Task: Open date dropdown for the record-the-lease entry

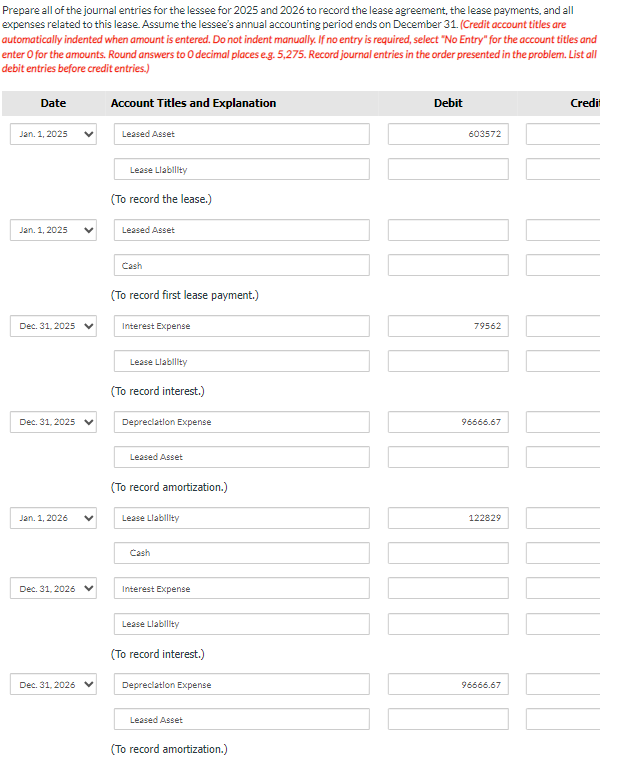Action: tap(53, 134)
